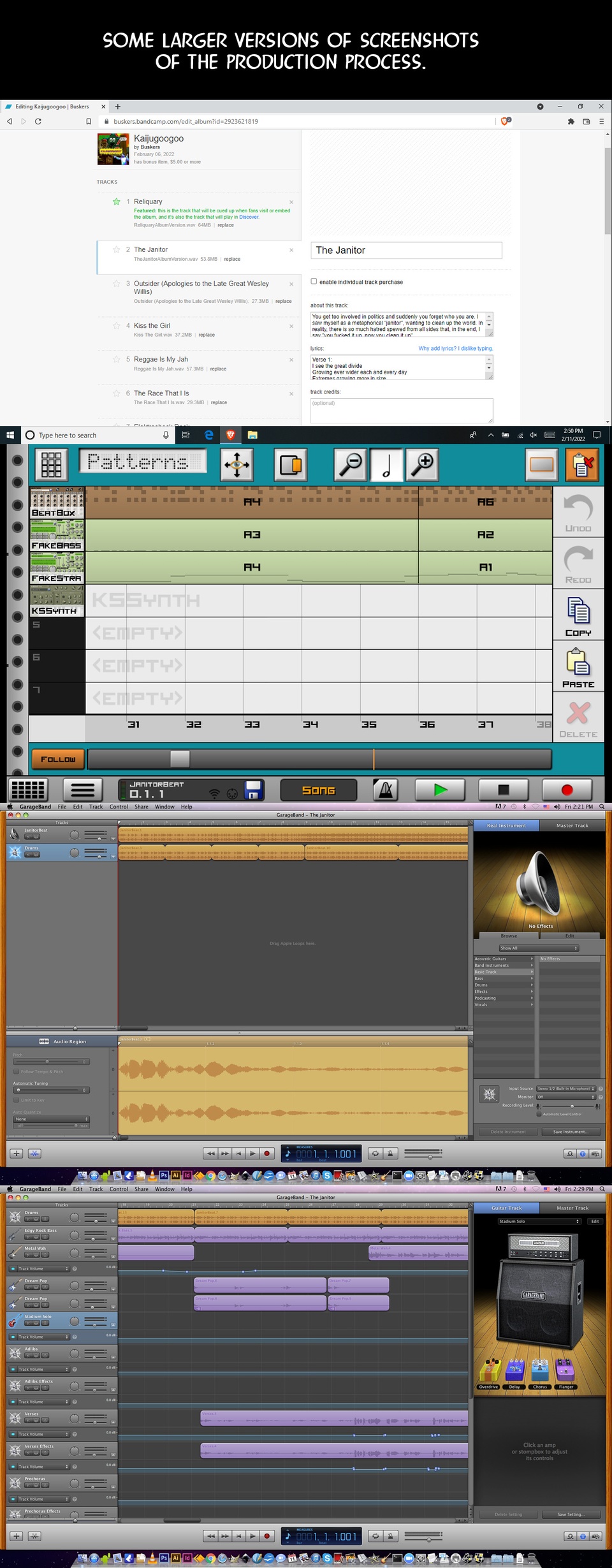Open the Monitor dropdown set to Off
Image resolution: width=612 pixels, height=1568 pixels.
pyautogui.click(x=565, y=1097)
